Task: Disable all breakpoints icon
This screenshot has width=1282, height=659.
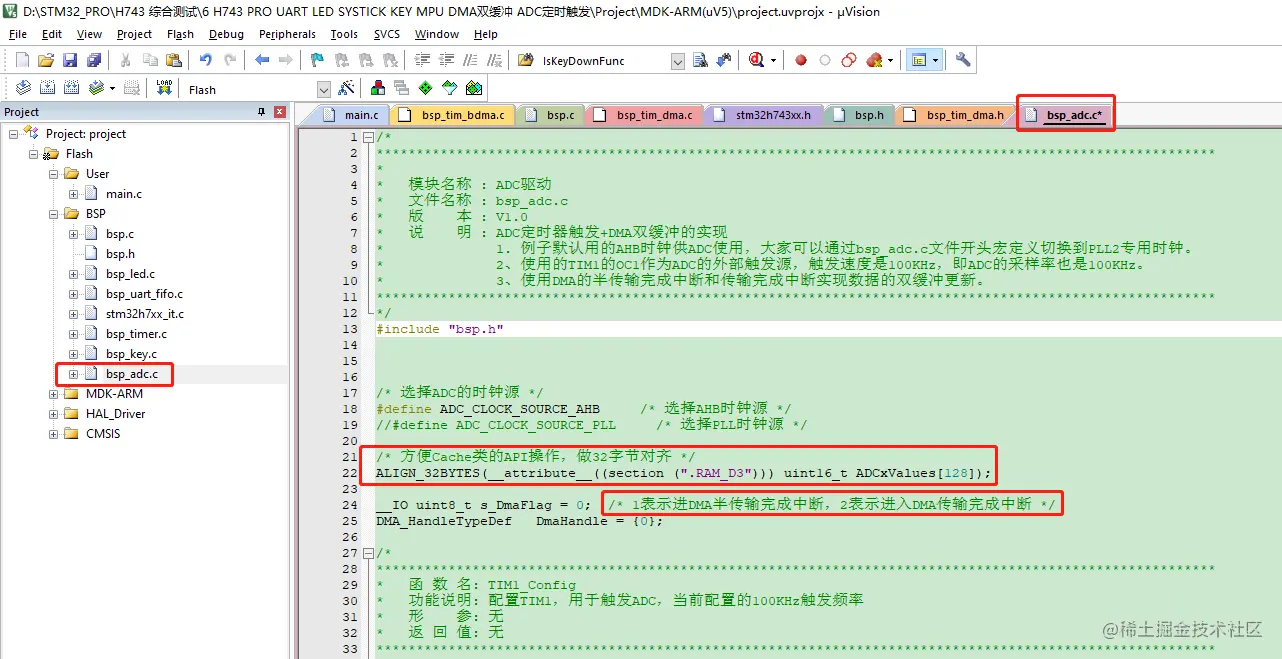Action: point(849,60)
